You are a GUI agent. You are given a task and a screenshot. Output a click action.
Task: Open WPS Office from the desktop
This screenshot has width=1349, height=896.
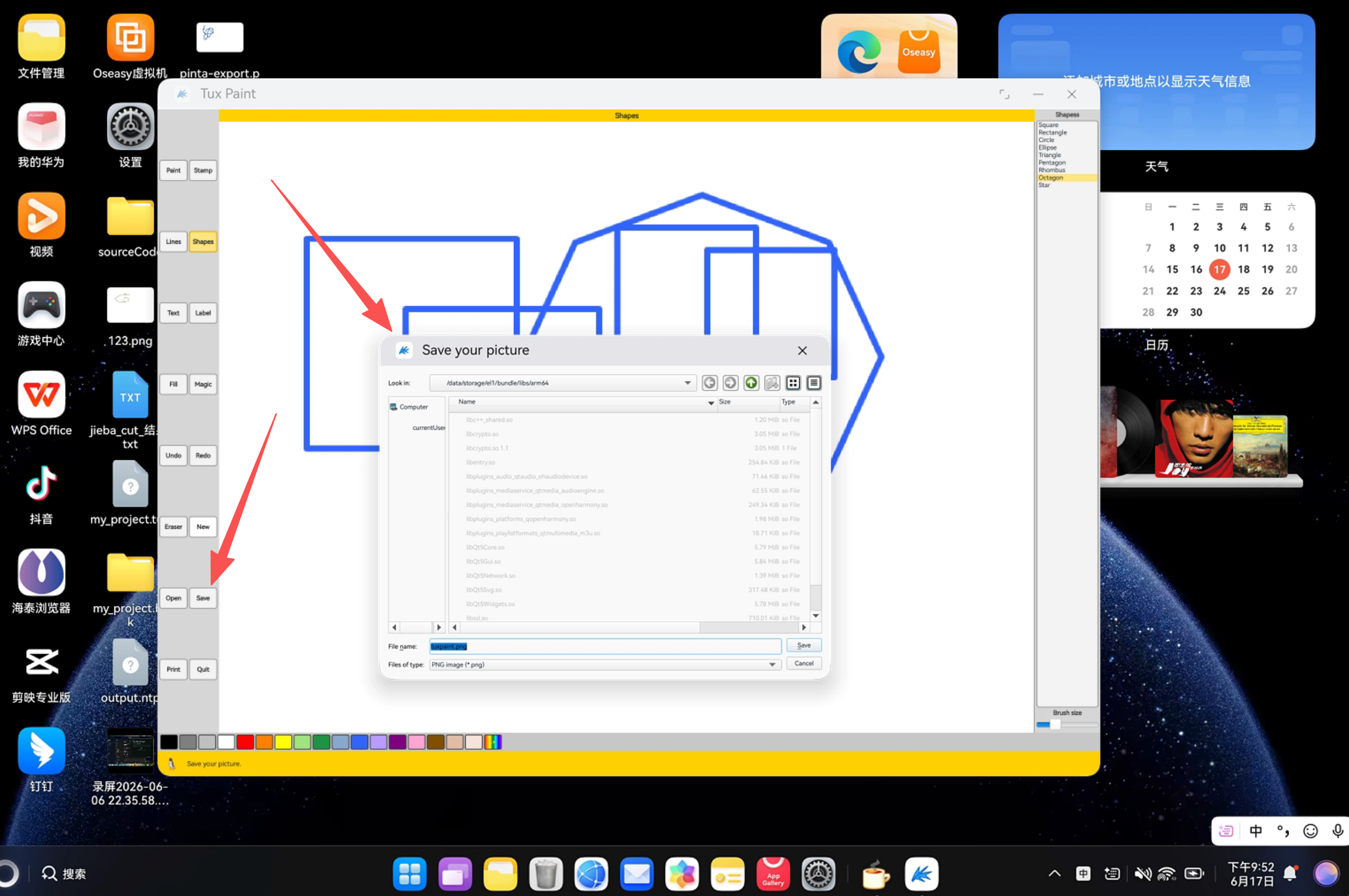pos(41,404)
